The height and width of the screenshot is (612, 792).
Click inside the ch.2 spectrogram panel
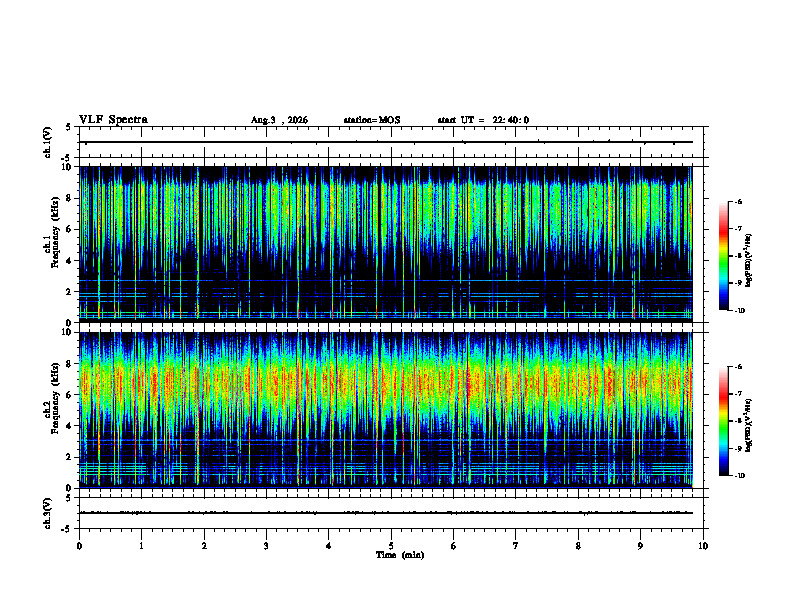pos(386,410)
